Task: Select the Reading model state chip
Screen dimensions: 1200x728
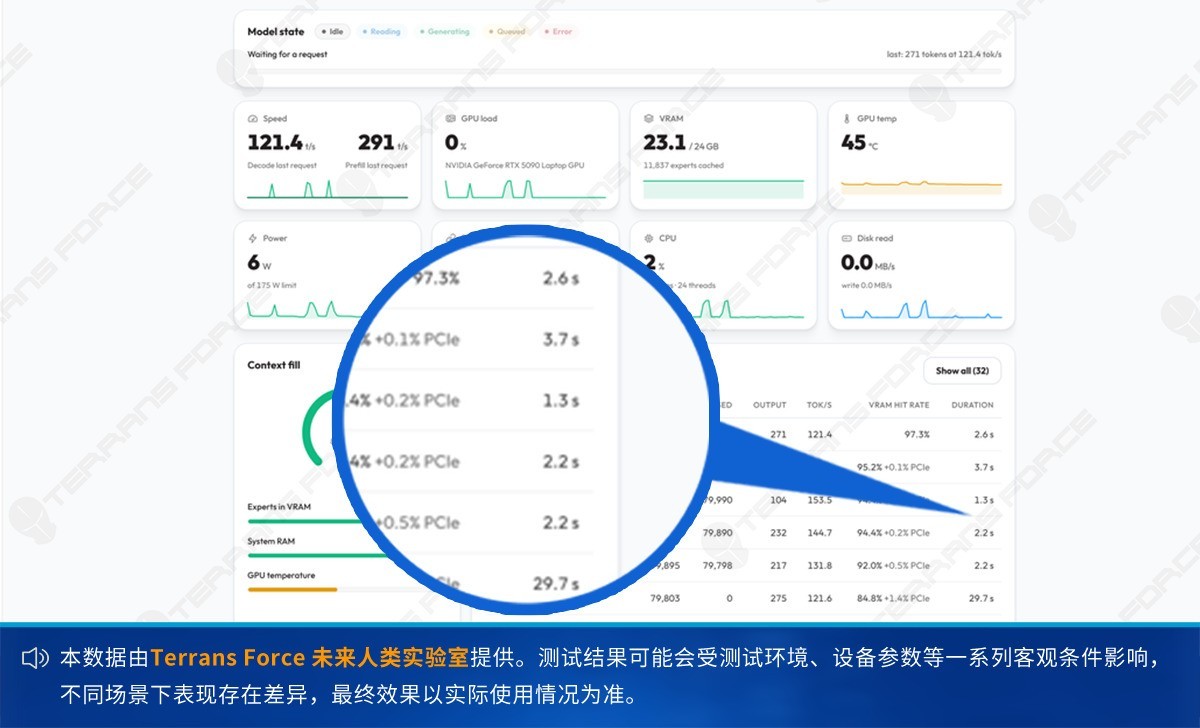Action: coord(382,32)
